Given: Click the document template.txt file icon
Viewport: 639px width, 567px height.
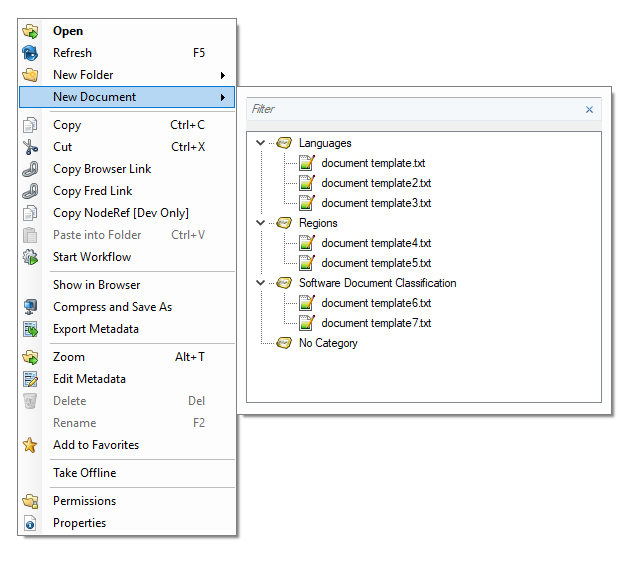Looking at the screenshot, I should click(x=307, y=163).
